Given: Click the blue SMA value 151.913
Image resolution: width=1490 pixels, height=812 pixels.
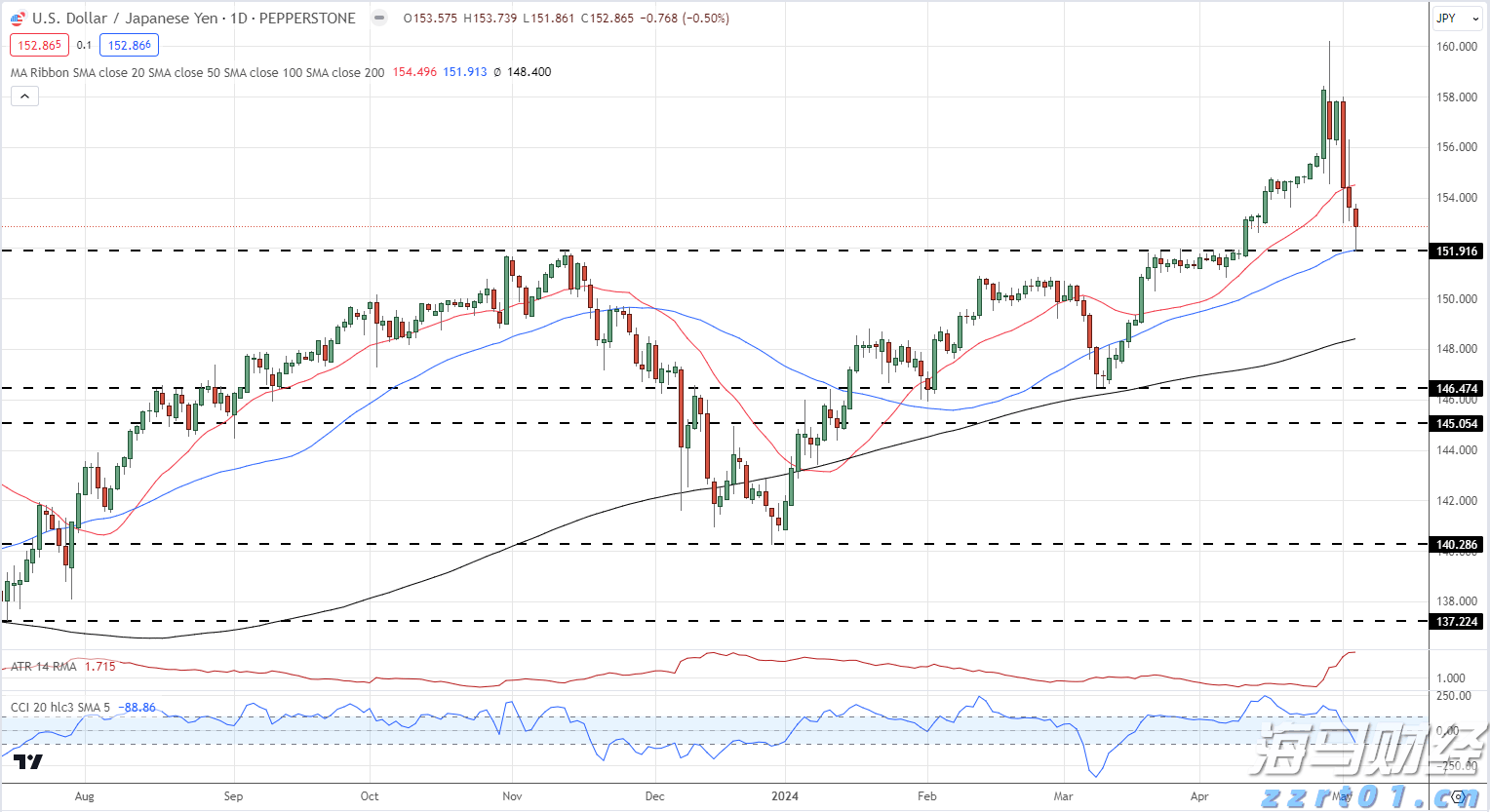Looking at the screenshot, I should [x=465, y=72].
